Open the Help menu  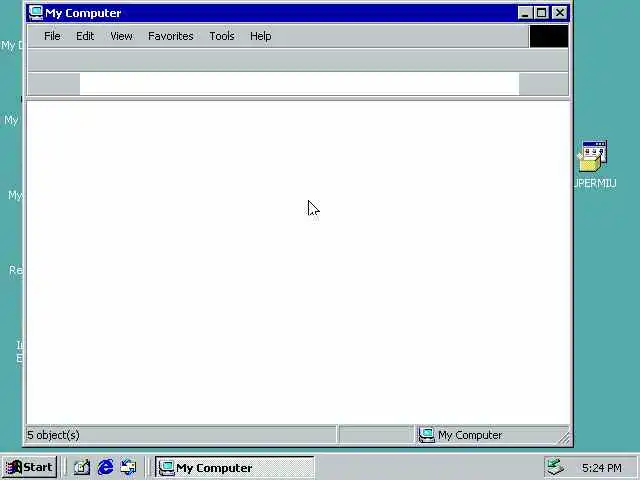[260, 36]
